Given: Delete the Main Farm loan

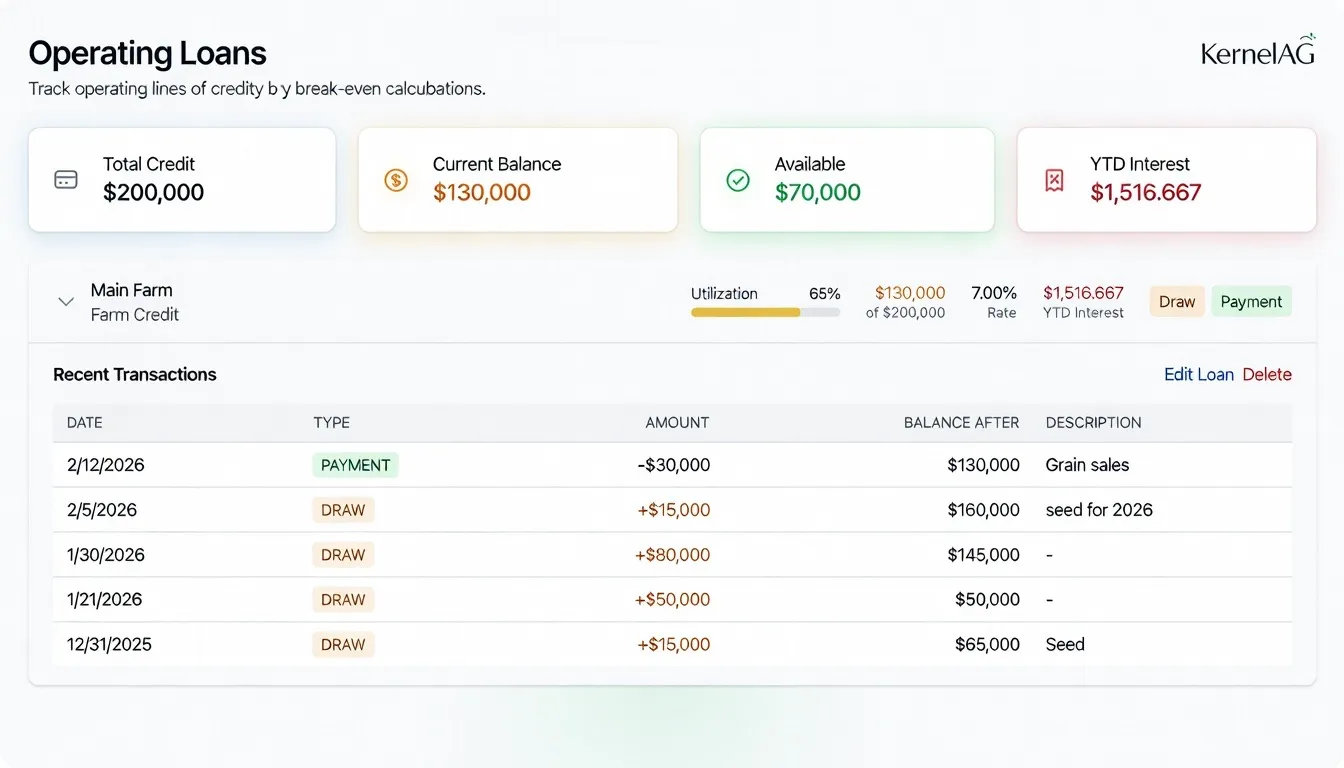Looking at the screenshot, I should click(1267, 373).
